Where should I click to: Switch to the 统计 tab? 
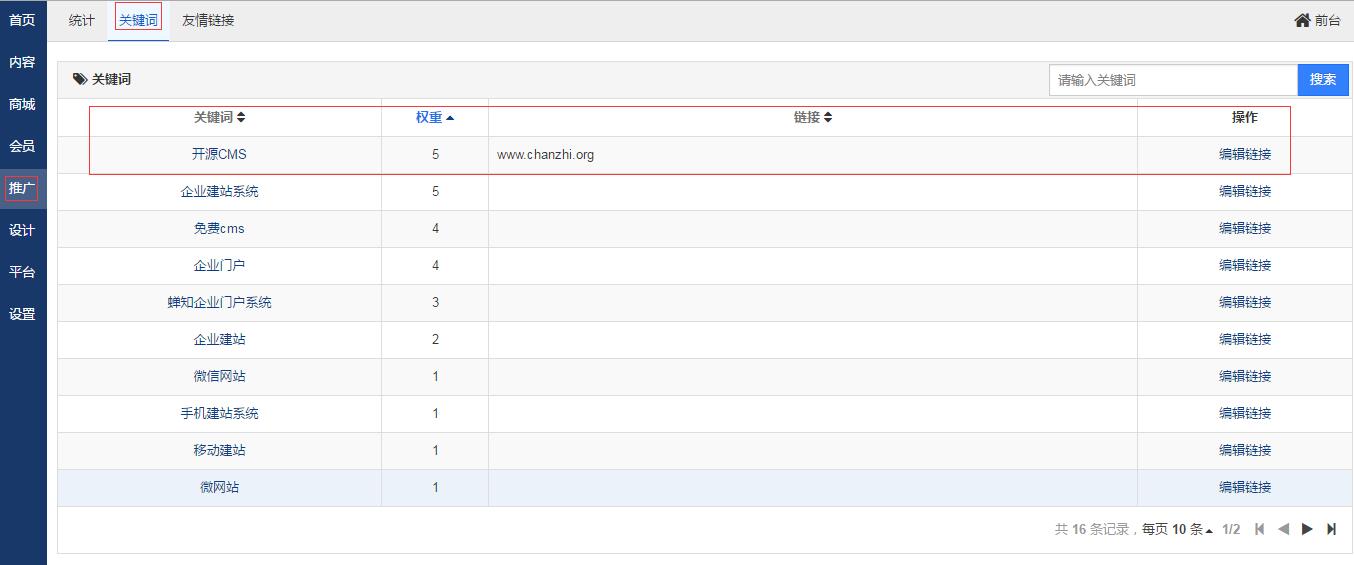tap(82, 20)
